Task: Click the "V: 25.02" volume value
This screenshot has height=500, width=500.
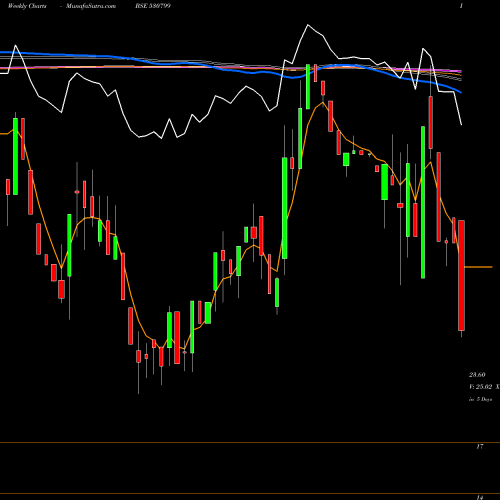Action: 480,387
